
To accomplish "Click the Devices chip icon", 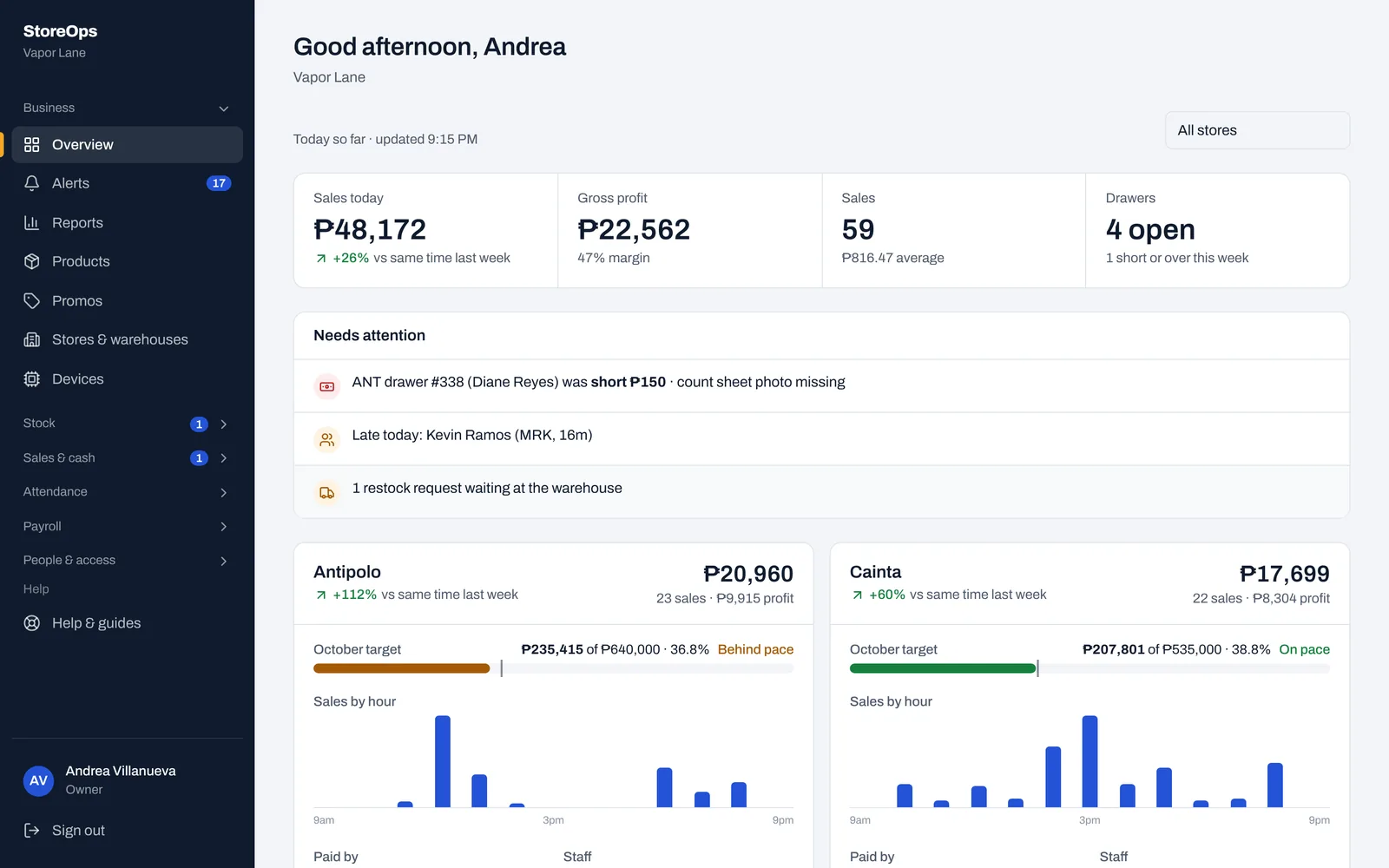I will pos(32,379).
